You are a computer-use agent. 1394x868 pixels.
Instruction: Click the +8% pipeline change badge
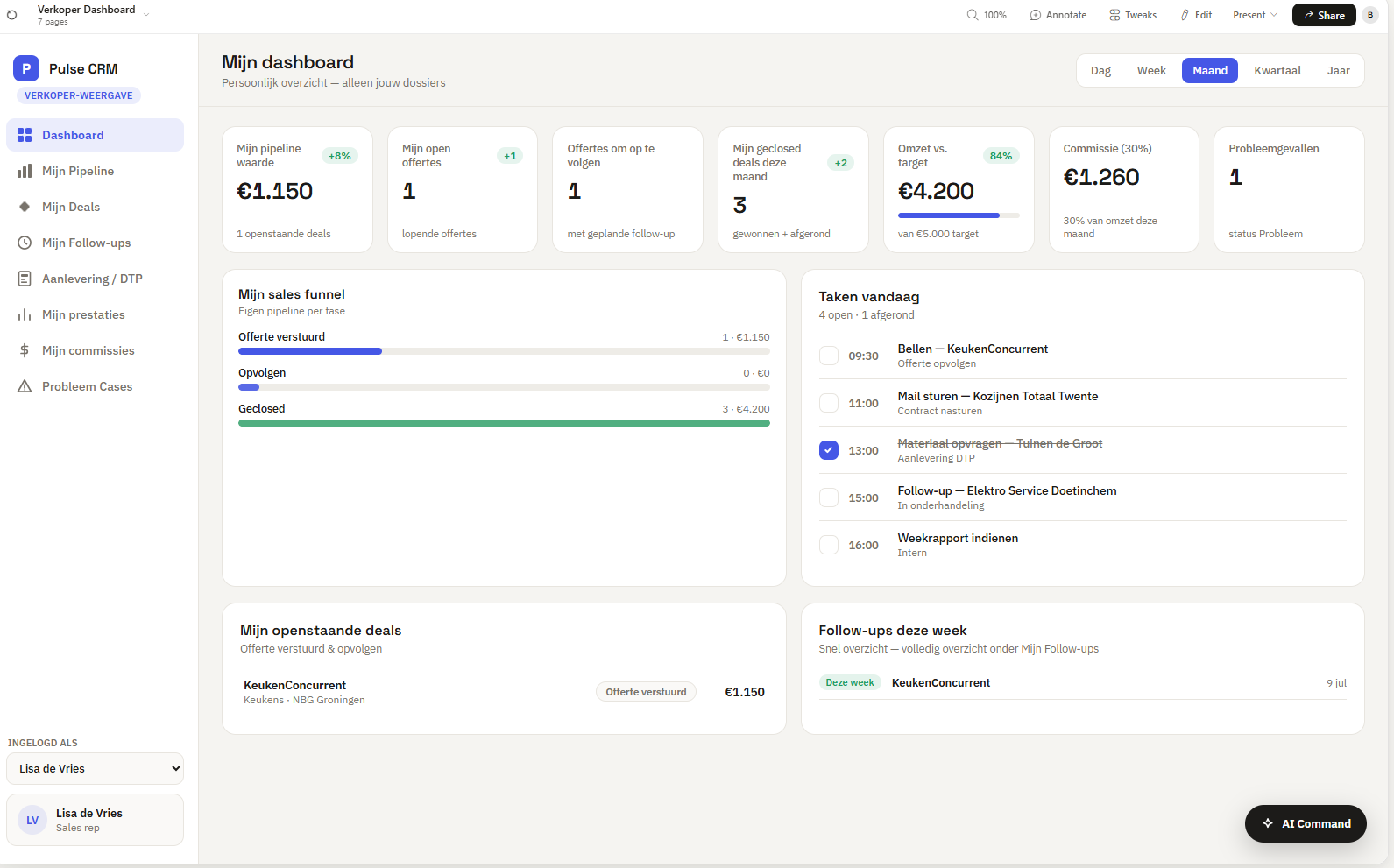tap(340, 156)
